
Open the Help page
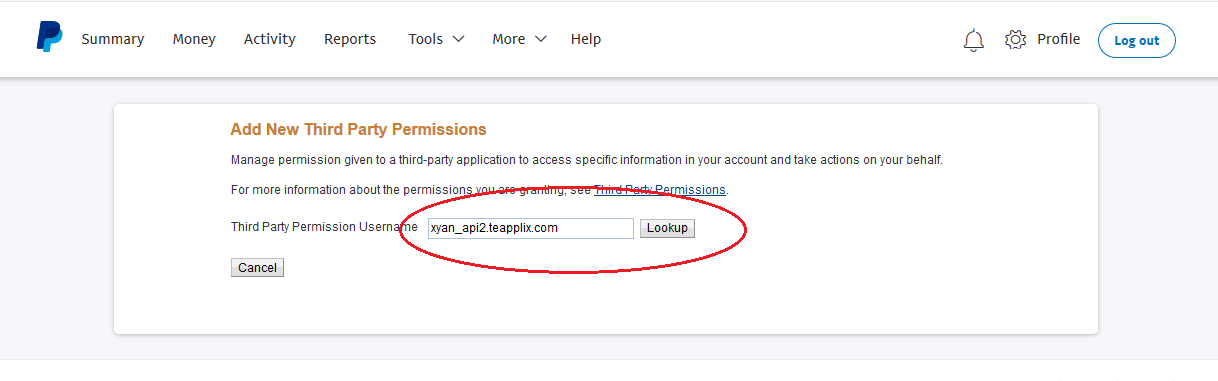click(586, 39)
